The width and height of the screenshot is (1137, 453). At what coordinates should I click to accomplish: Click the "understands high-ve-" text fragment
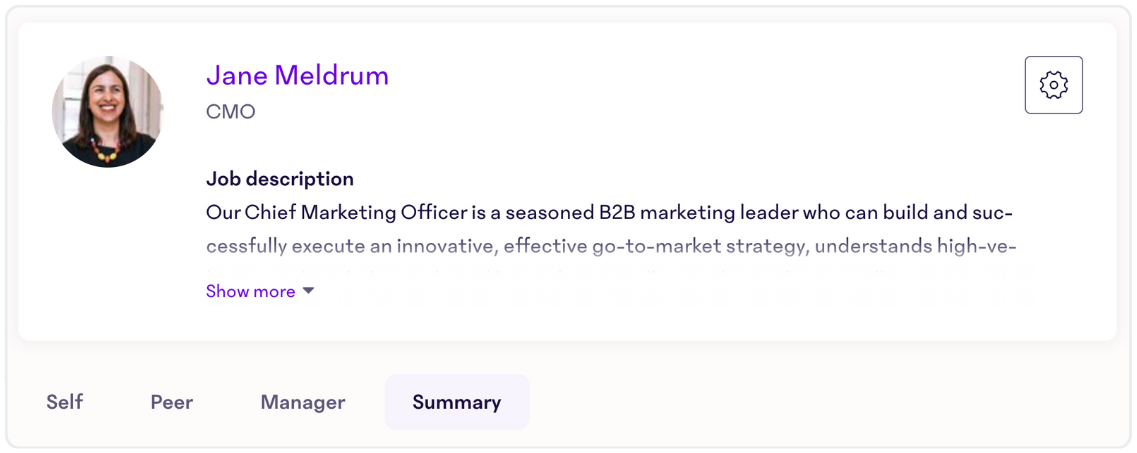915,246
